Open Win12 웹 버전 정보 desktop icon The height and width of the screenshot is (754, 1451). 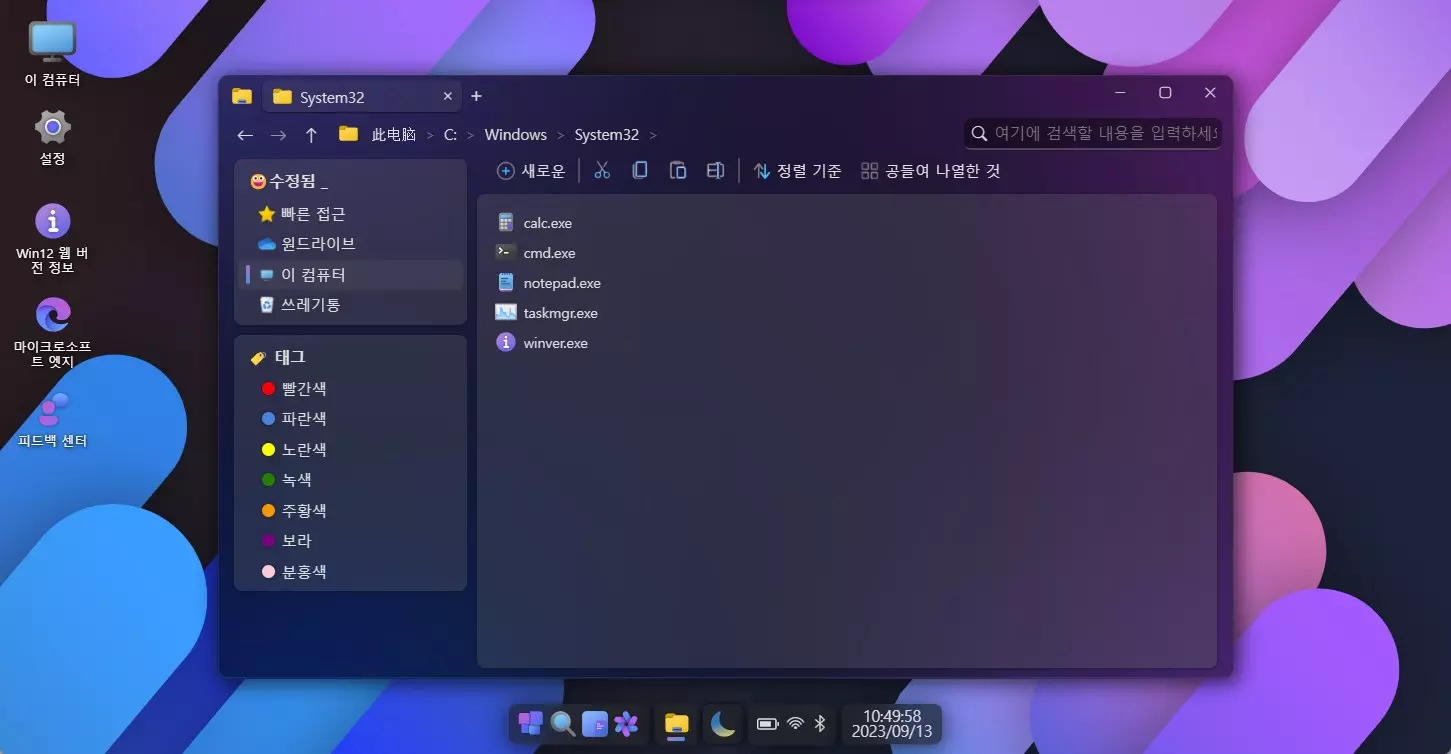point(53,238)
